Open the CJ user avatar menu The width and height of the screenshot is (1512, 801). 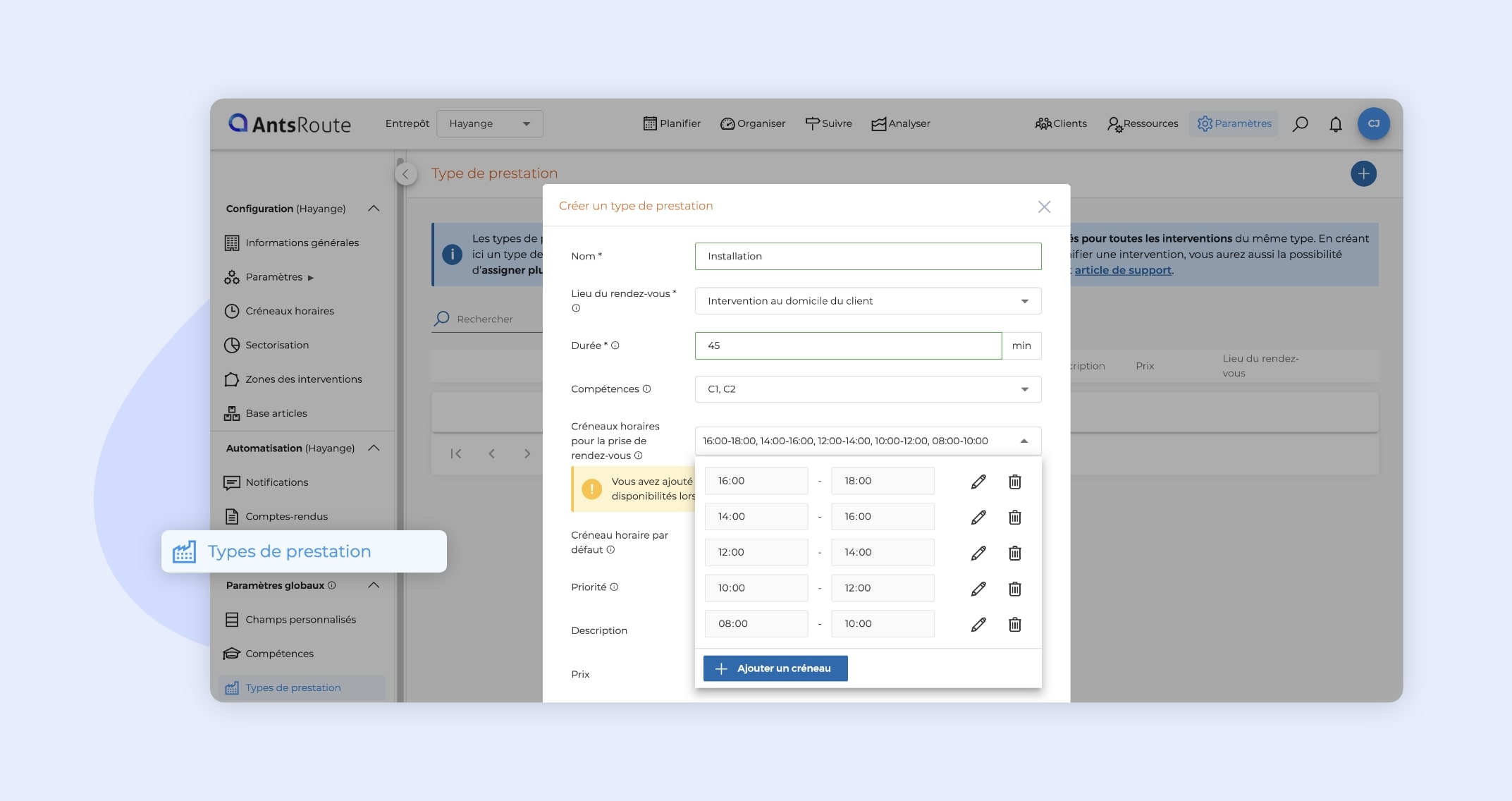coord(1373,123)
